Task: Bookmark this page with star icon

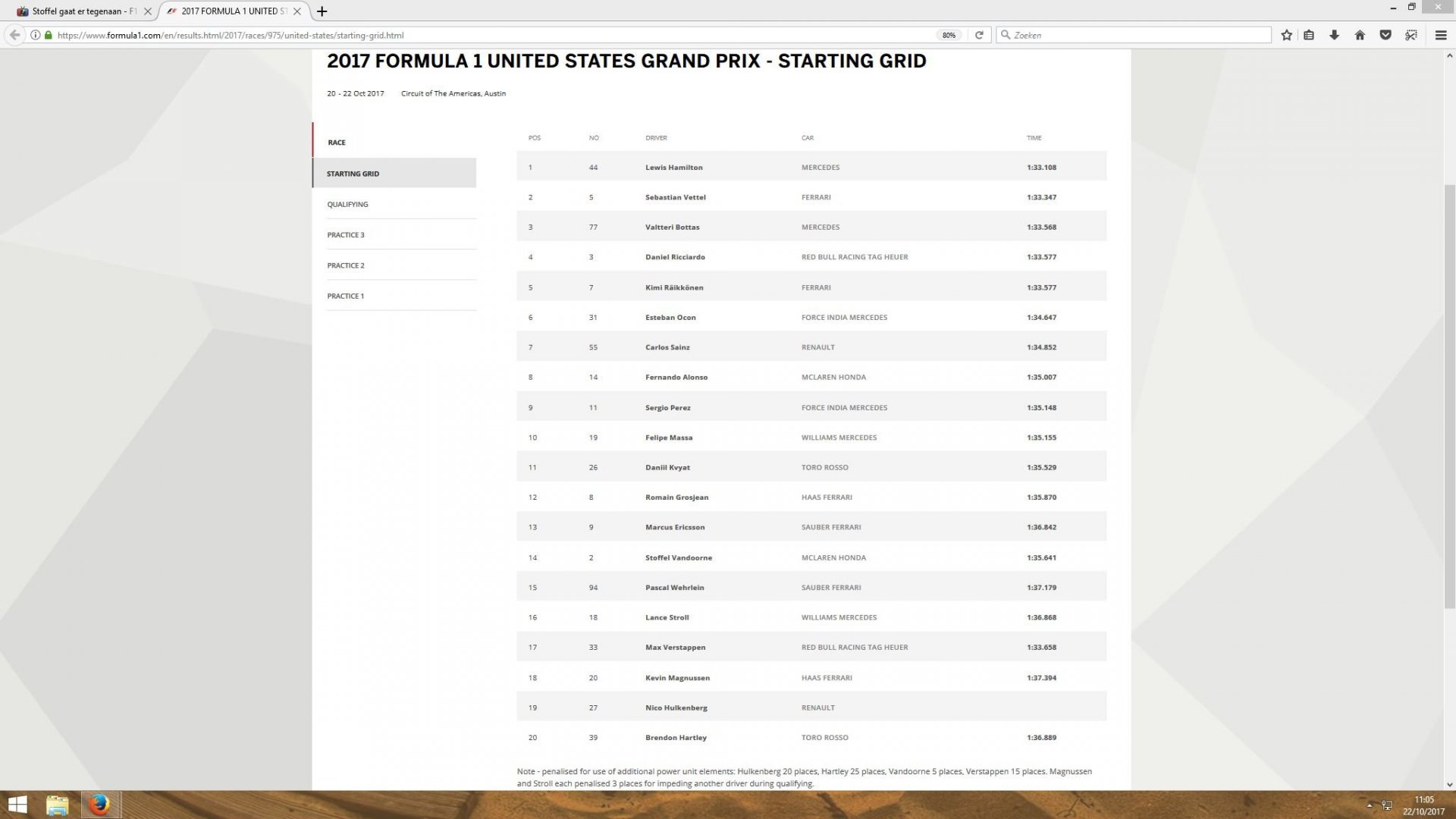Action: tap(1286, 35)
